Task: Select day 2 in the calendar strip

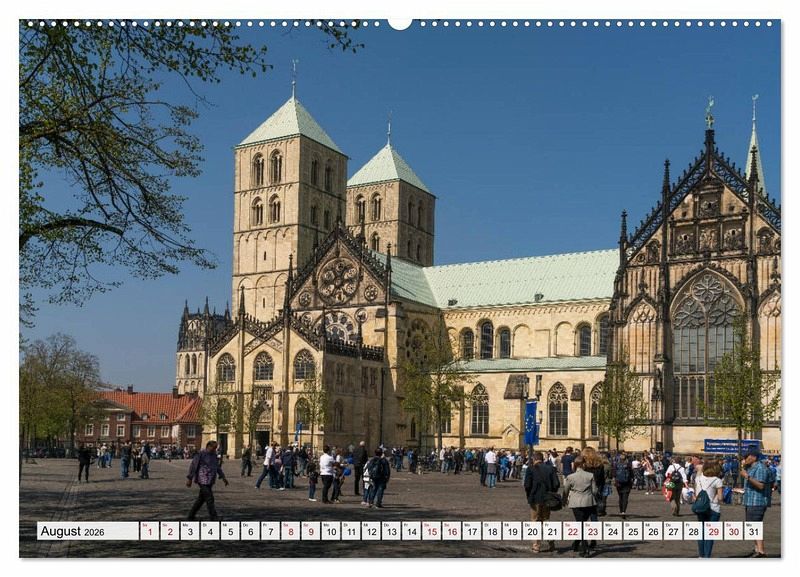Action: [x=169, y=531]
